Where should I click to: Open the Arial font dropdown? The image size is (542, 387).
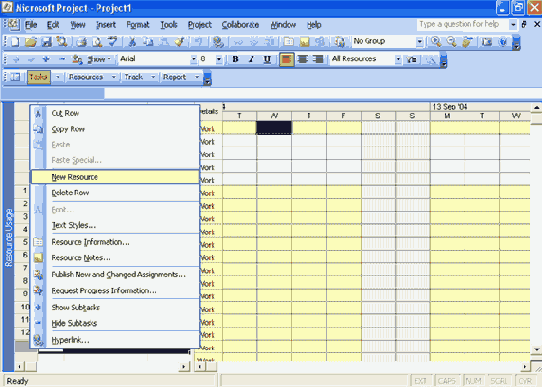pos(194,59)
